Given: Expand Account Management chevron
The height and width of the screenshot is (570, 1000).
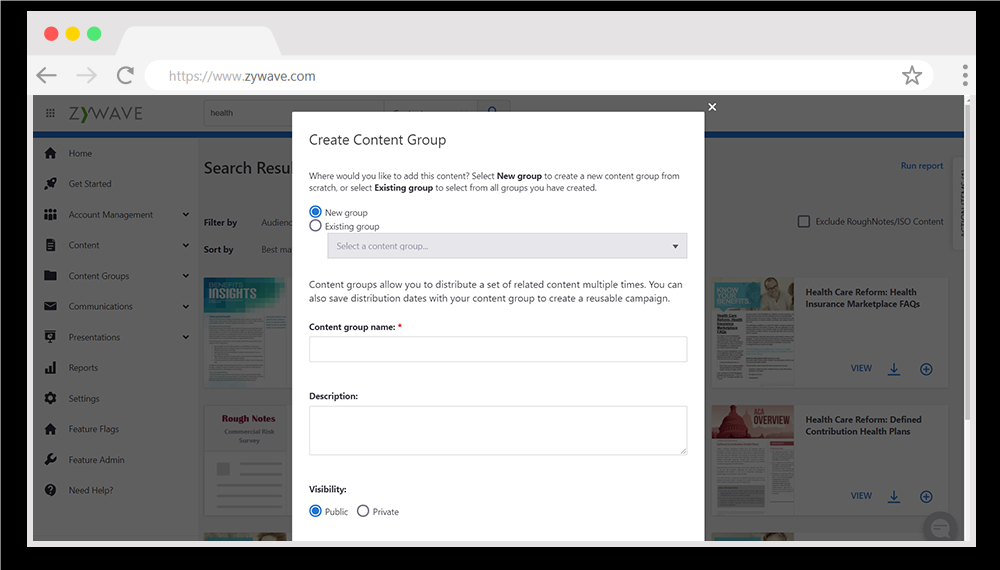Looking at the screenshot, I should pos(186,214).
